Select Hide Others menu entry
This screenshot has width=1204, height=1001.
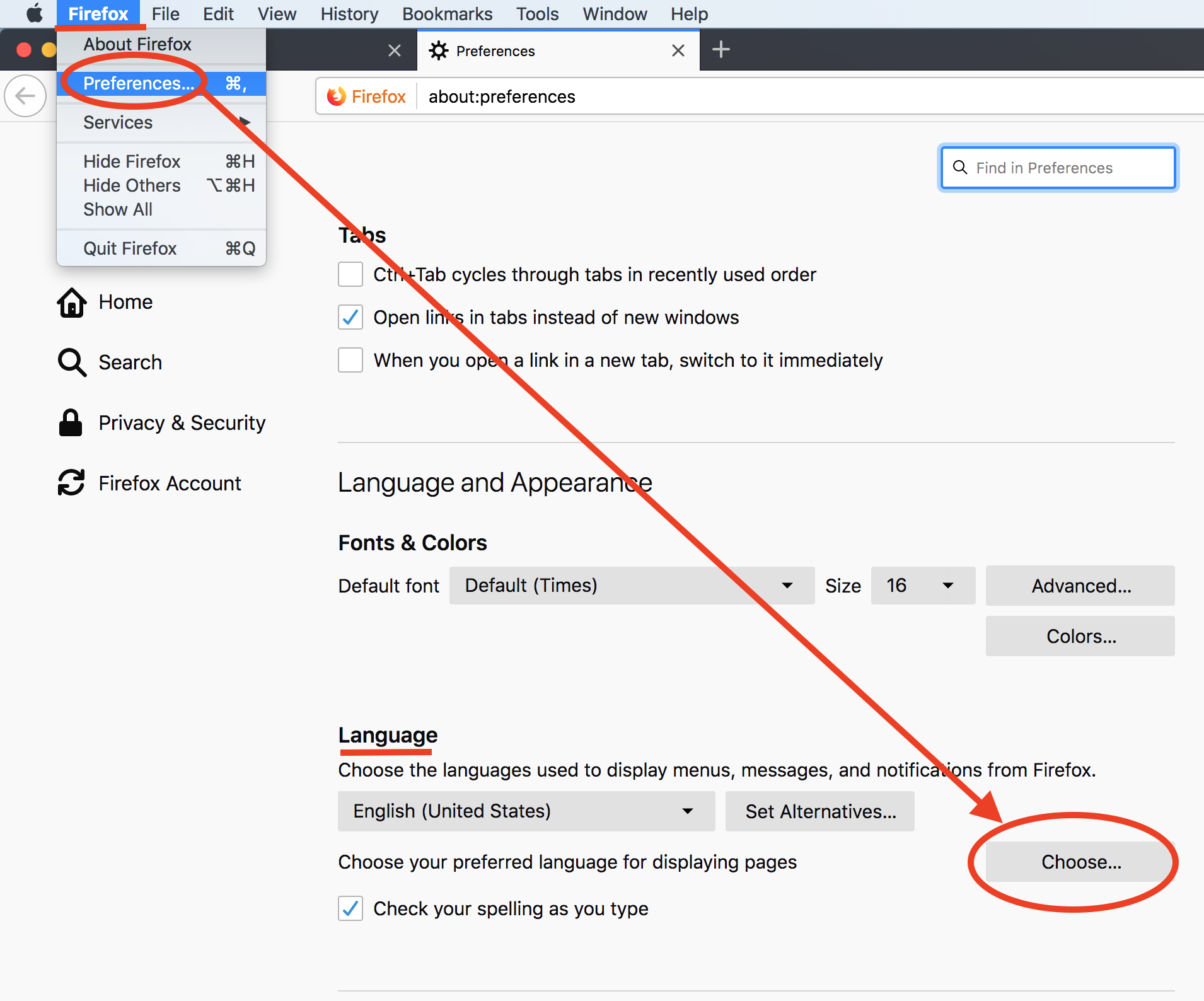click(x=161, y=185)
